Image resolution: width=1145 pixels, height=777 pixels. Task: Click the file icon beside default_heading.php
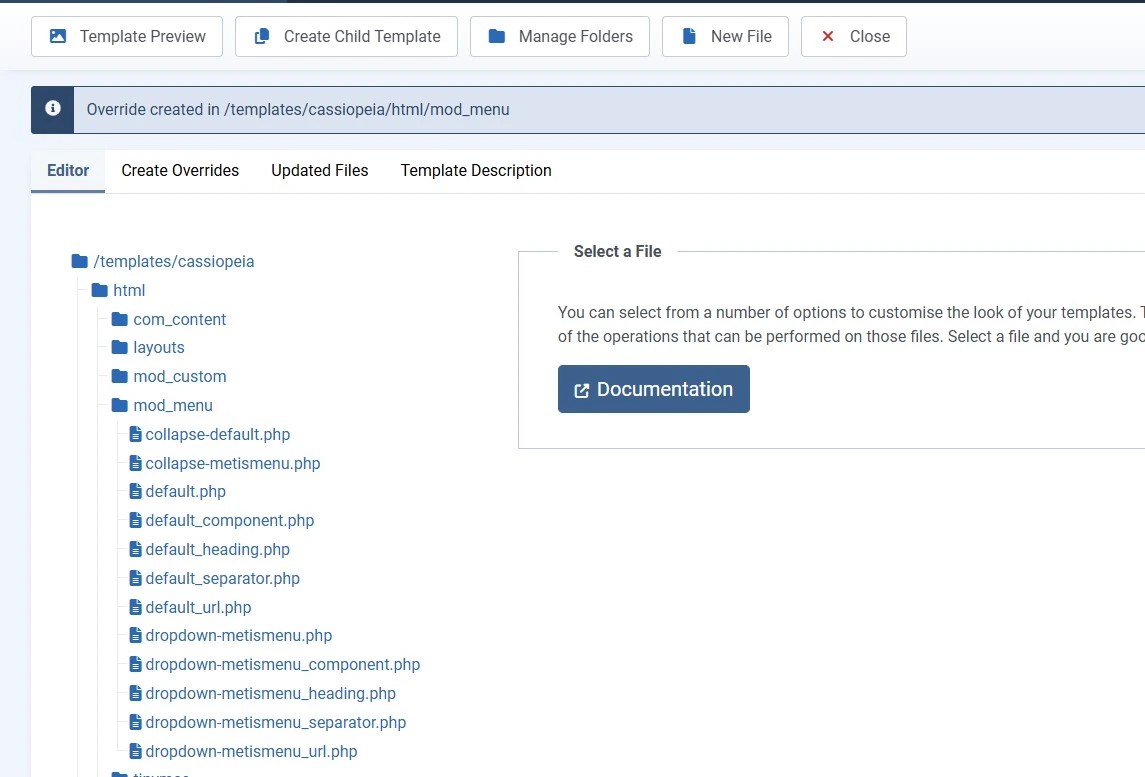[135, 548]
